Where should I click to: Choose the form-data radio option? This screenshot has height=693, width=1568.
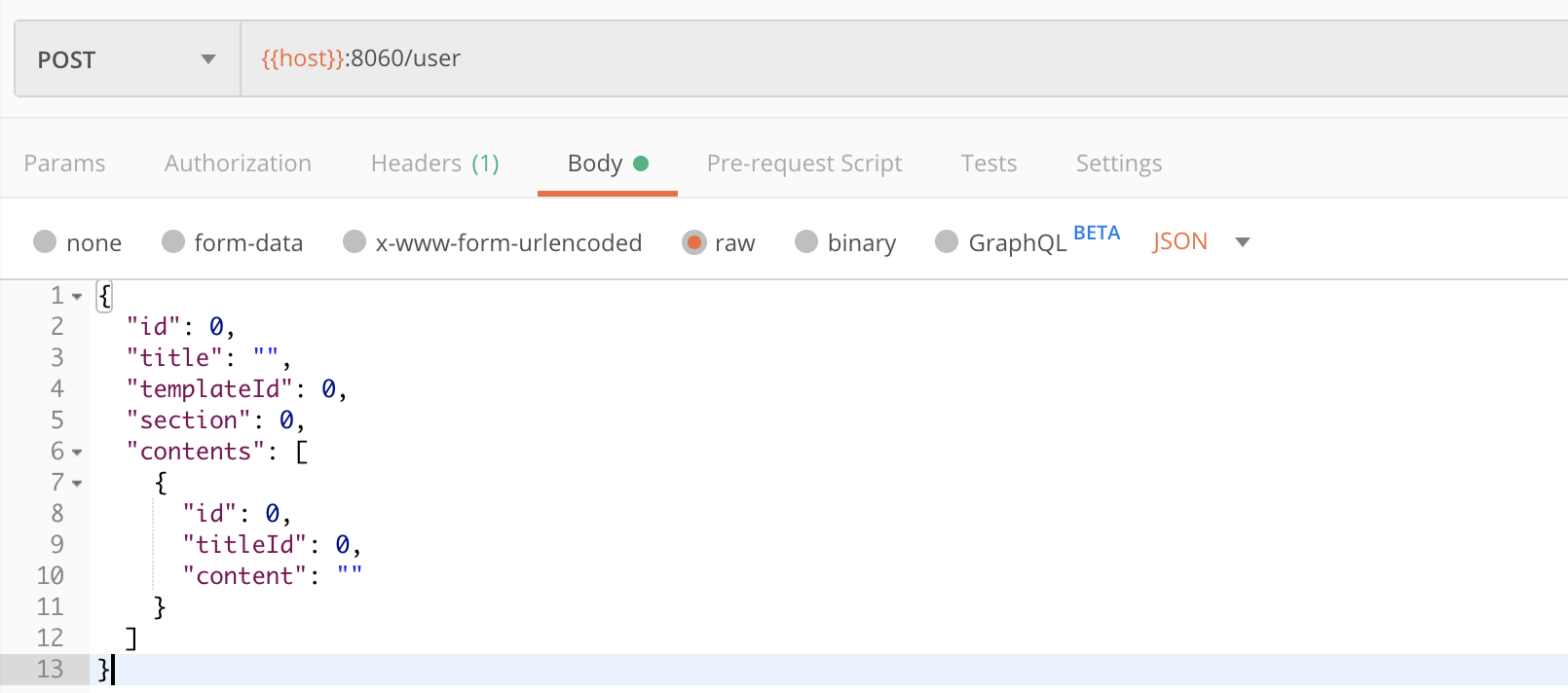(173, 241)
